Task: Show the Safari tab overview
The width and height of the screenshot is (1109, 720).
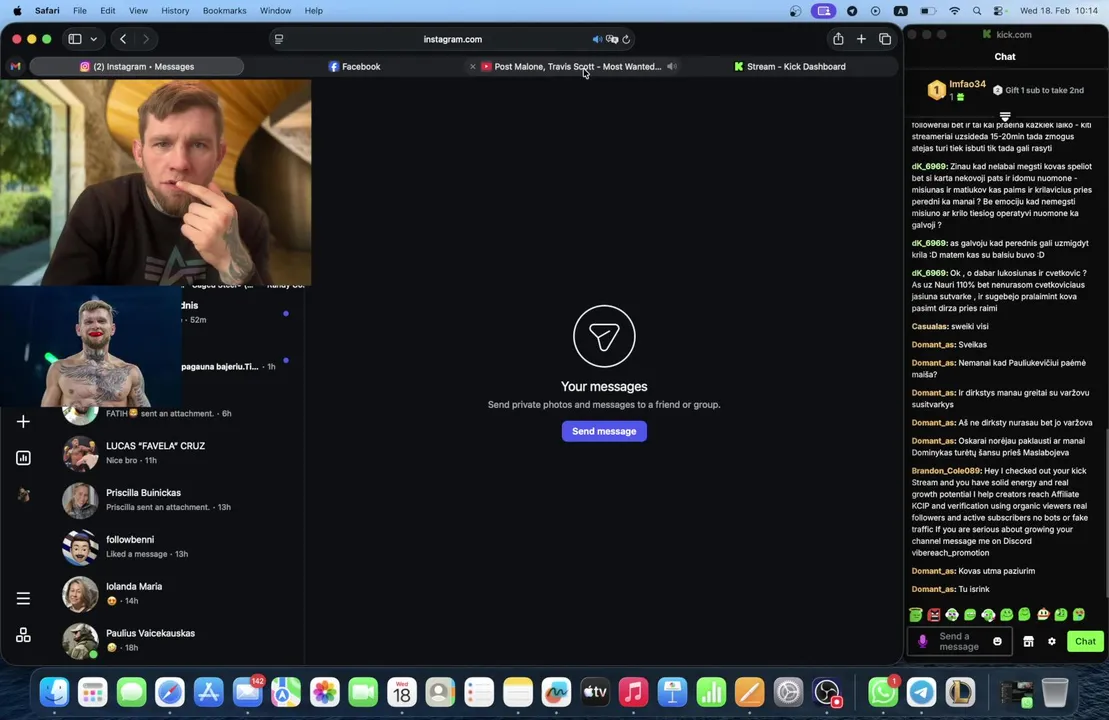Action: point(885,39)
